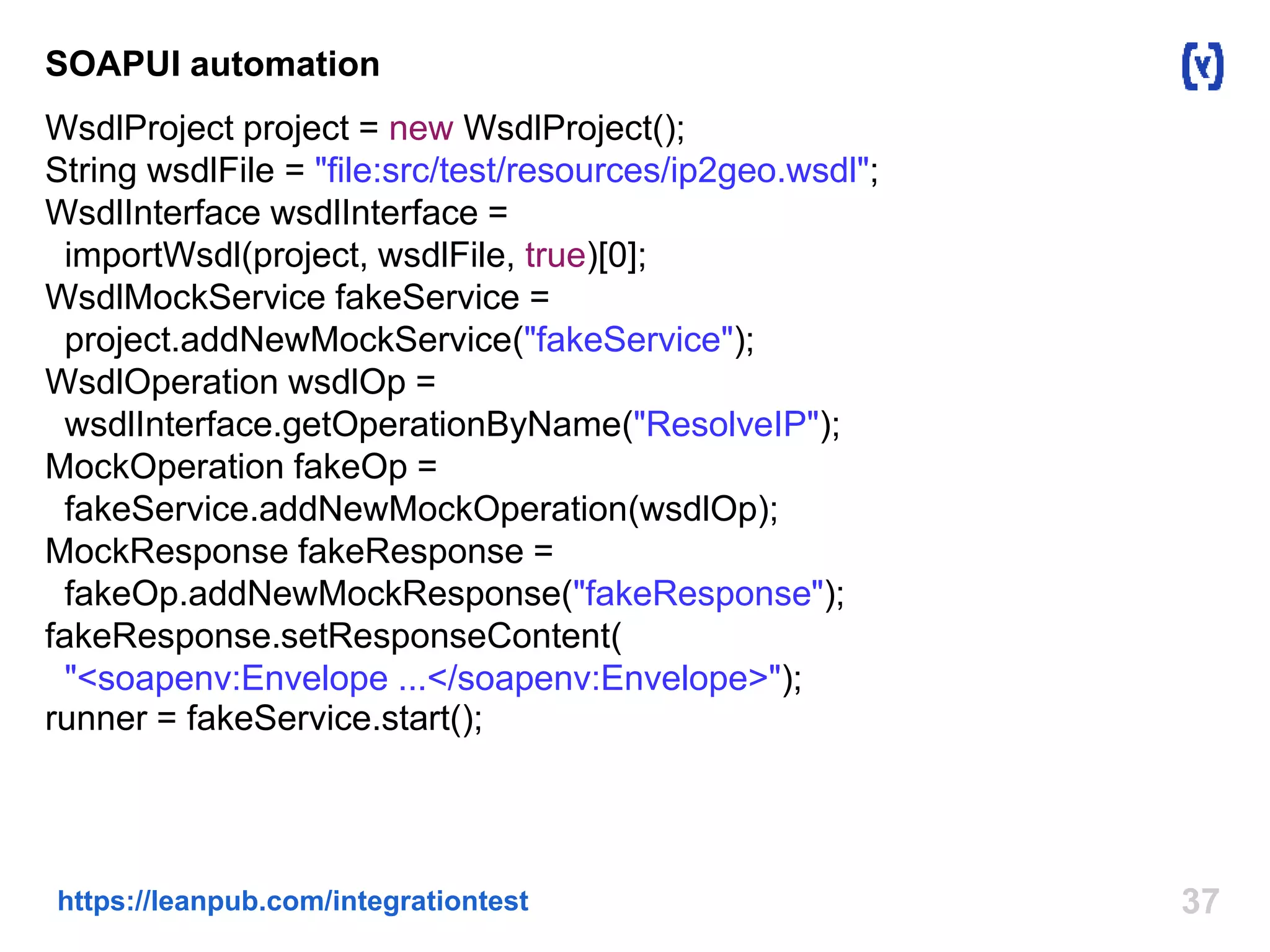Click the 'fakeResponse.setResponseContent(' line
The image size is (1270, 952).
pos(333,636)
